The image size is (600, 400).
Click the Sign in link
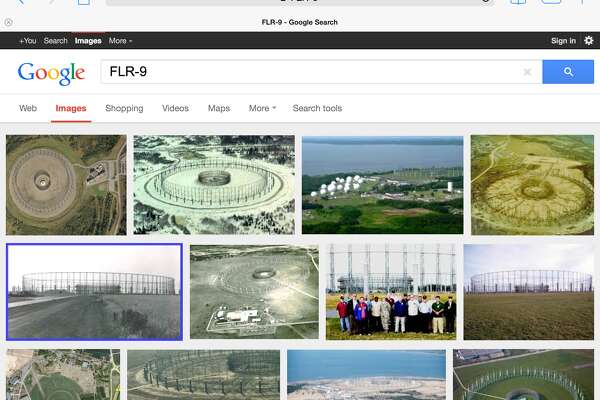click(563, 41)
